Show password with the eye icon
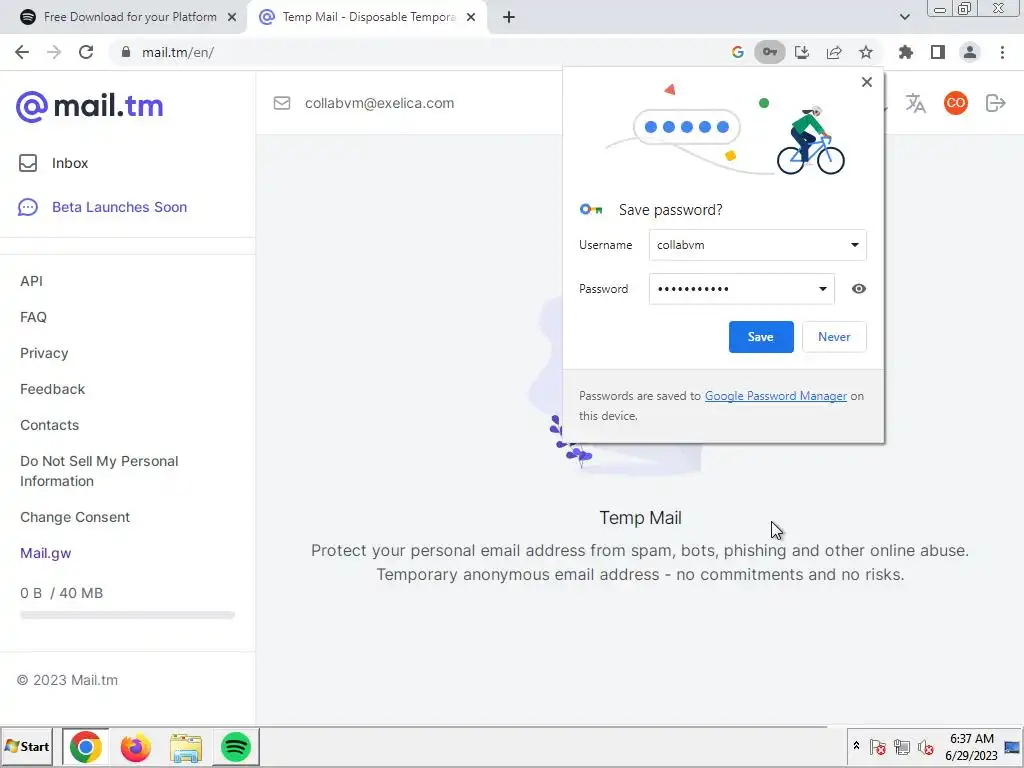Viewport: 1024px width, 768px height. click(859, 289)
